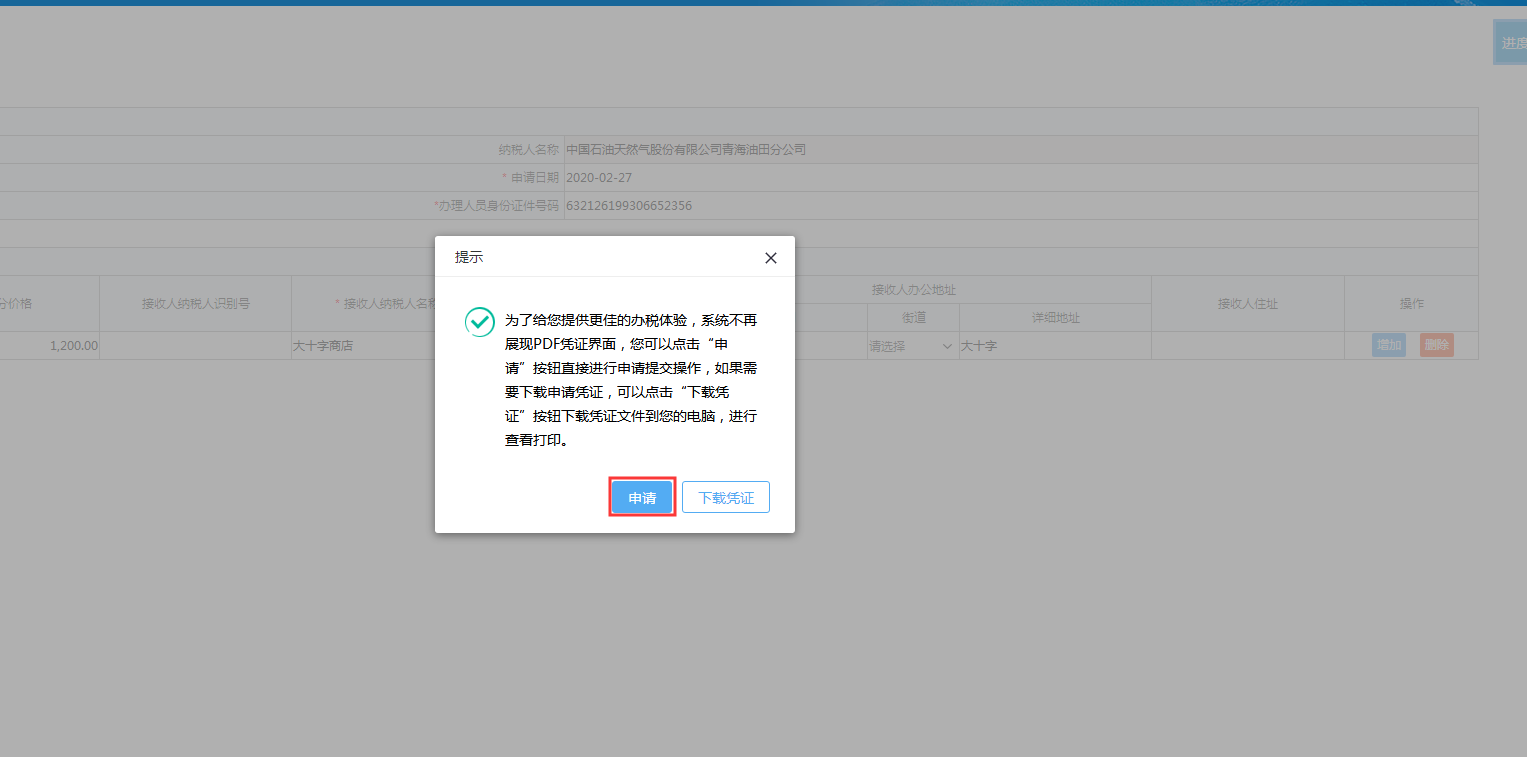Click the 办理人员身份证件号码 label
This screenshot has width=1527, height=757.
[x=496, y=206]
